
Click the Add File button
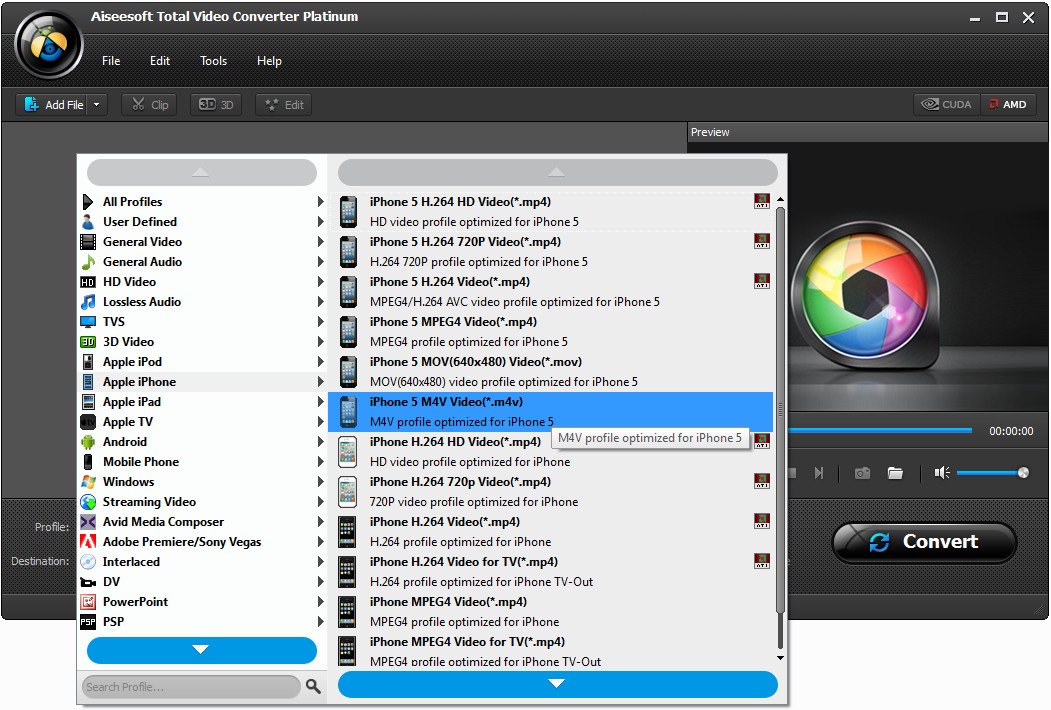[x=53, y=105]
